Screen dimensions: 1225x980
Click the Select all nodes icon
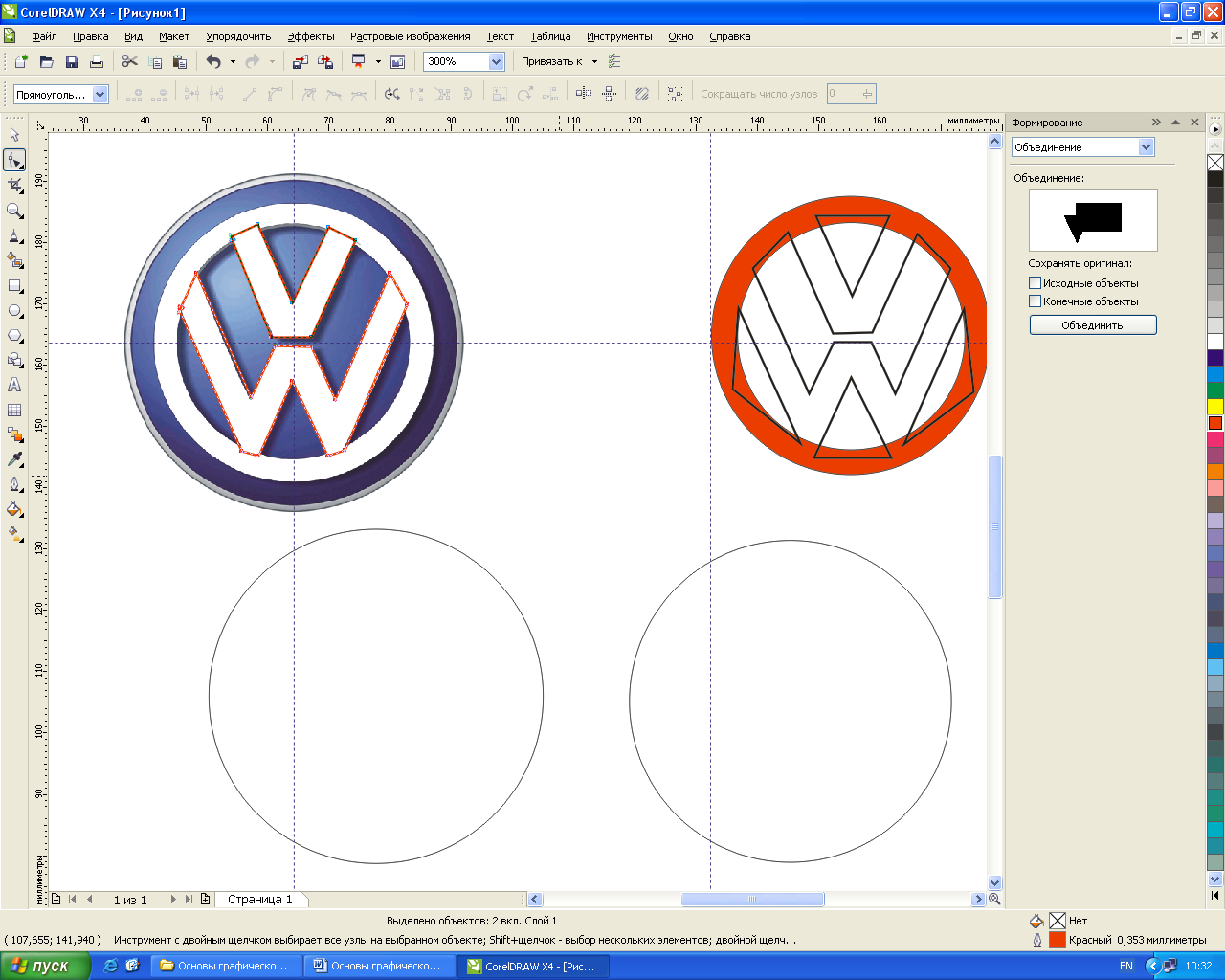676,94
